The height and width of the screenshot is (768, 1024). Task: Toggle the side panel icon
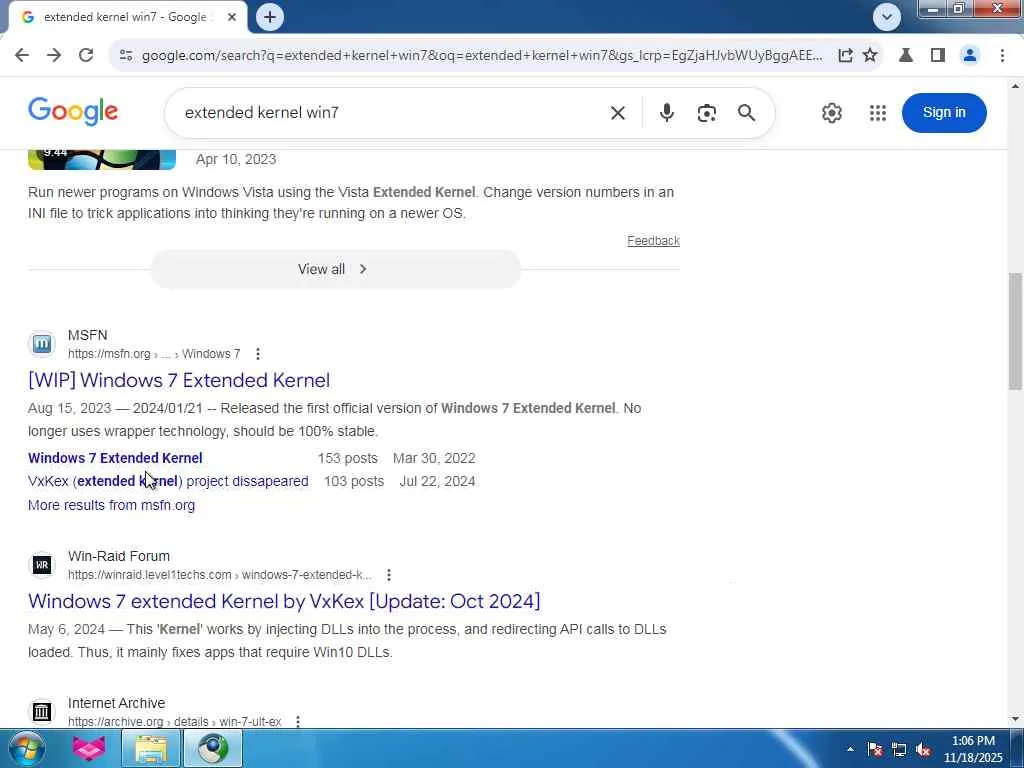click(x=938, y=56)
